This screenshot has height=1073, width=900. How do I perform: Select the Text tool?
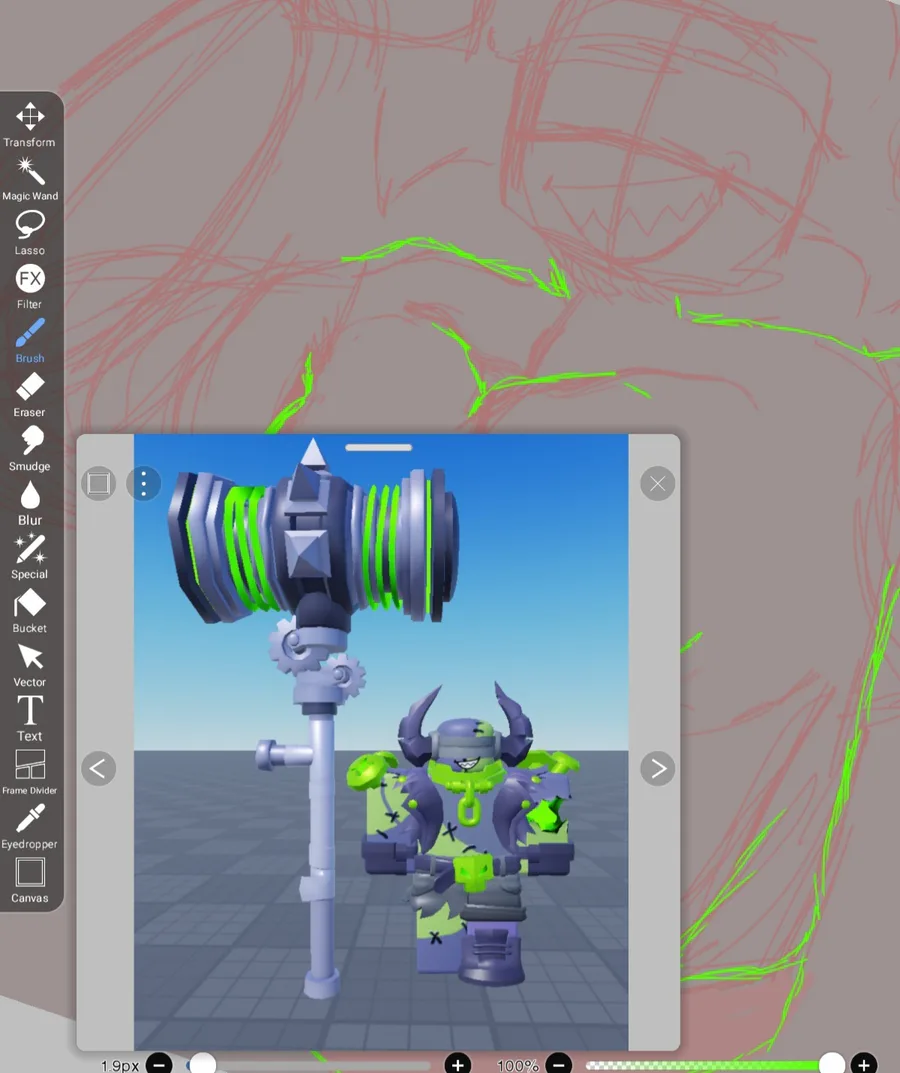click(29, 719)
